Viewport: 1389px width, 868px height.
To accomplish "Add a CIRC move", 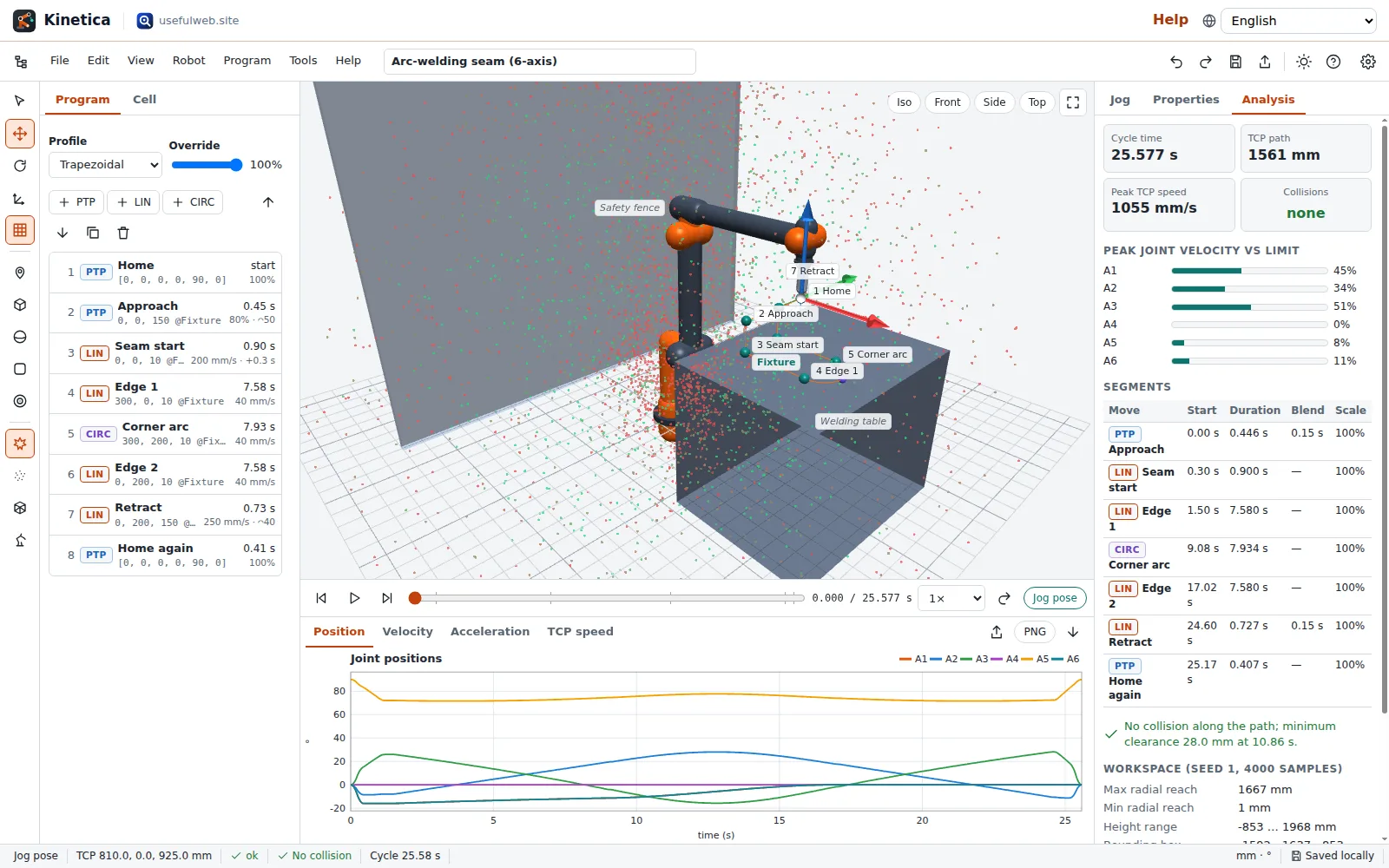I will coord(193,202).
